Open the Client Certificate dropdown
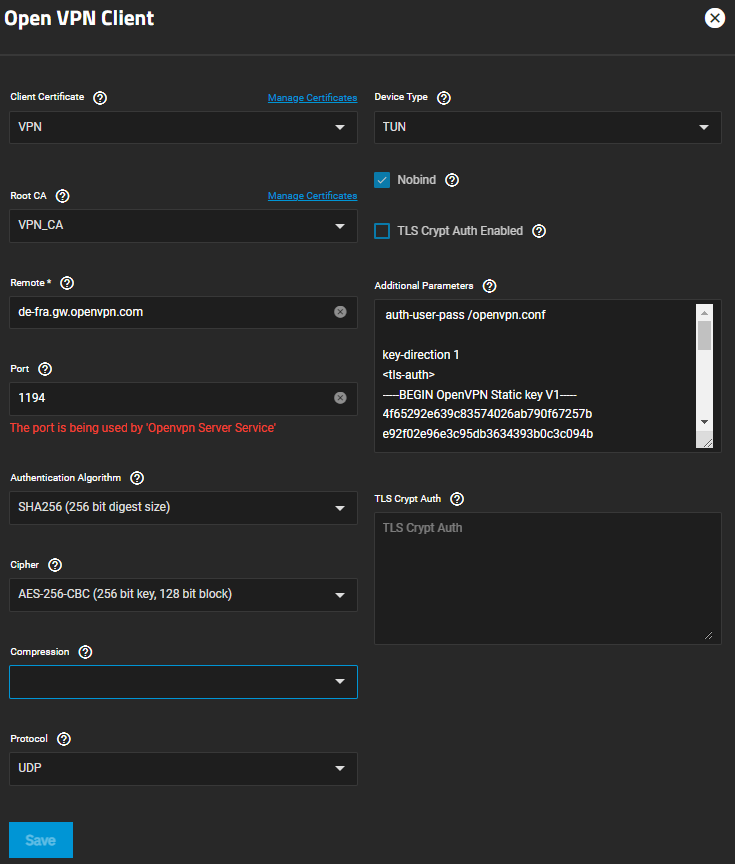 coord(183,127)
